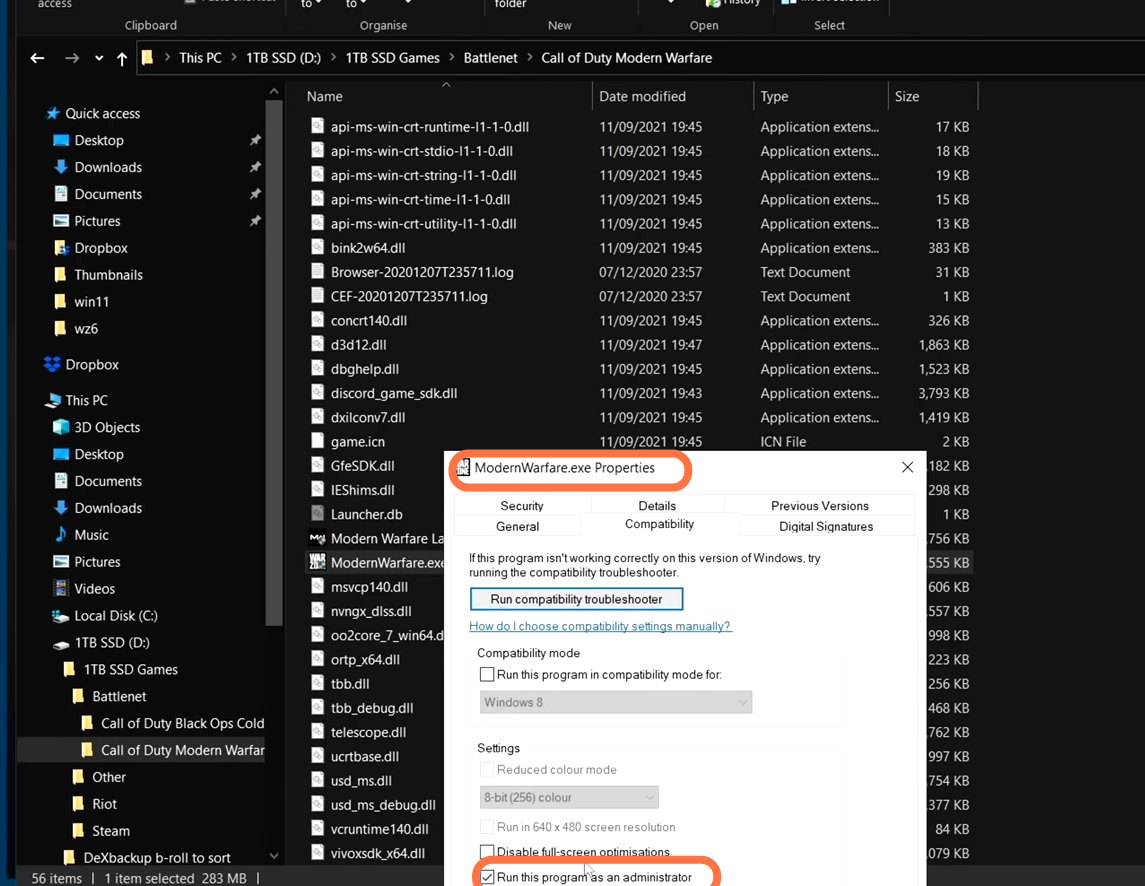Open wz6 folder

pyautogui.click(x=85, y=329)
